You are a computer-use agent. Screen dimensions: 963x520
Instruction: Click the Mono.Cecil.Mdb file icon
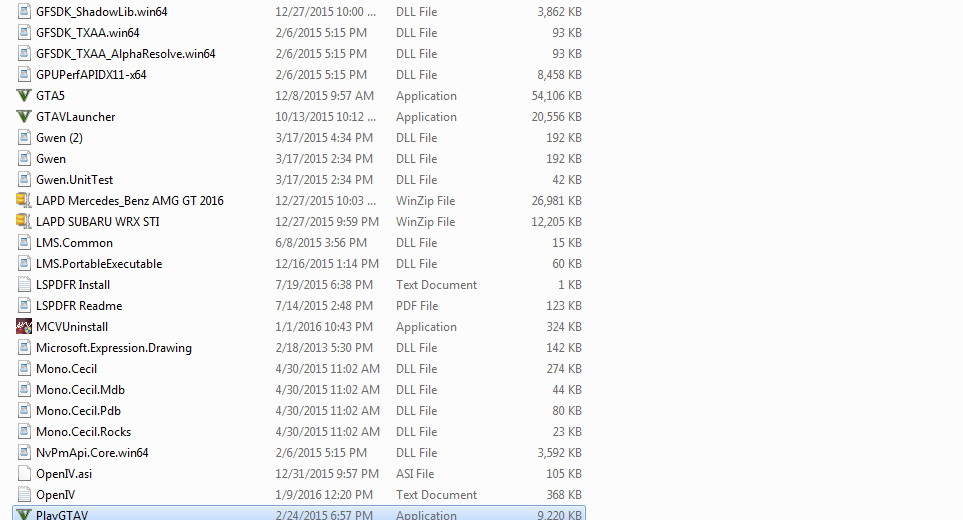click(x=24, y=390)
